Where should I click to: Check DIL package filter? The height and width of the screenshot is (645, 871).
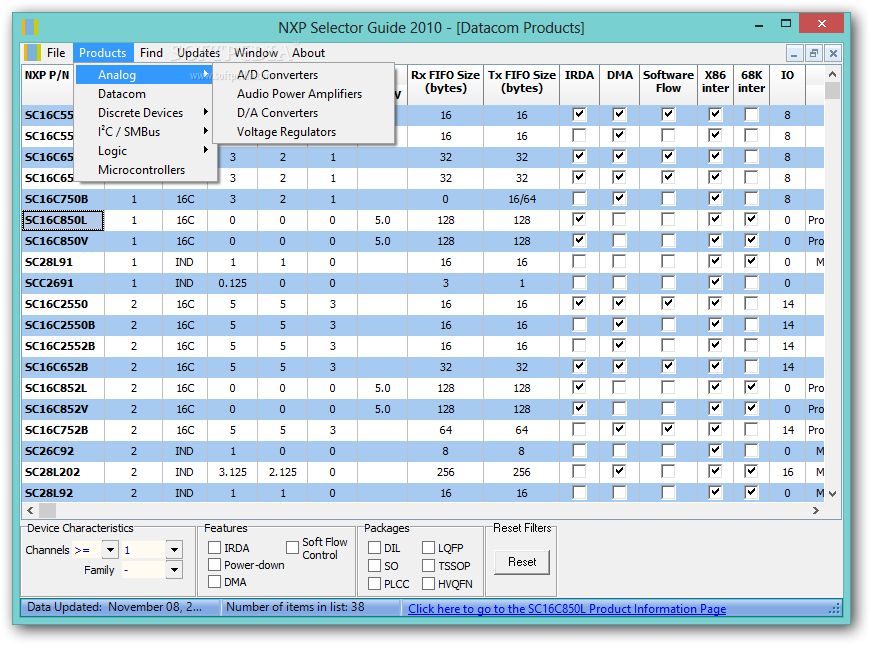(x=374, y=548)
